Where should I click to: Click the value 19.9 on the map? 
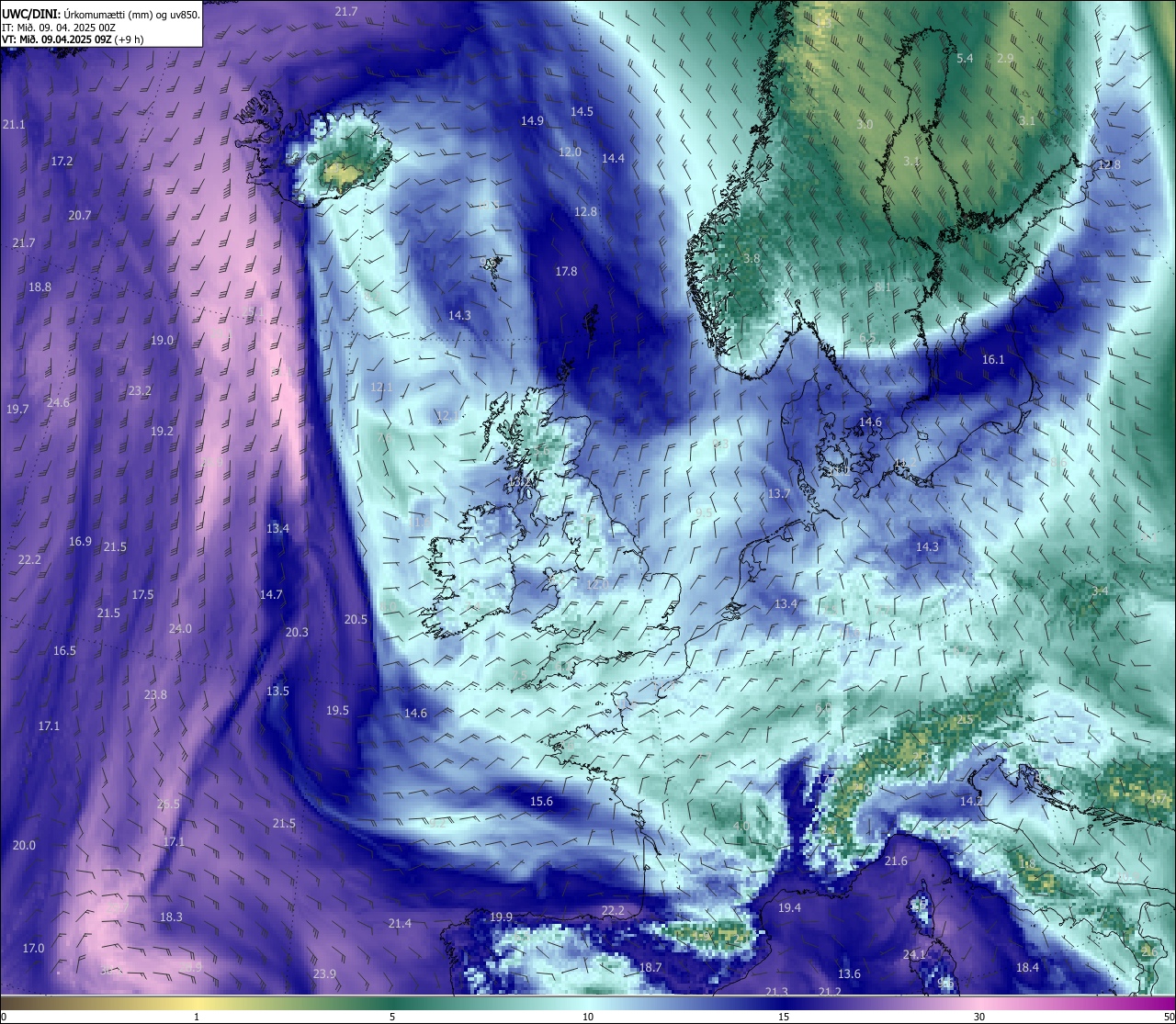(501, 917)
